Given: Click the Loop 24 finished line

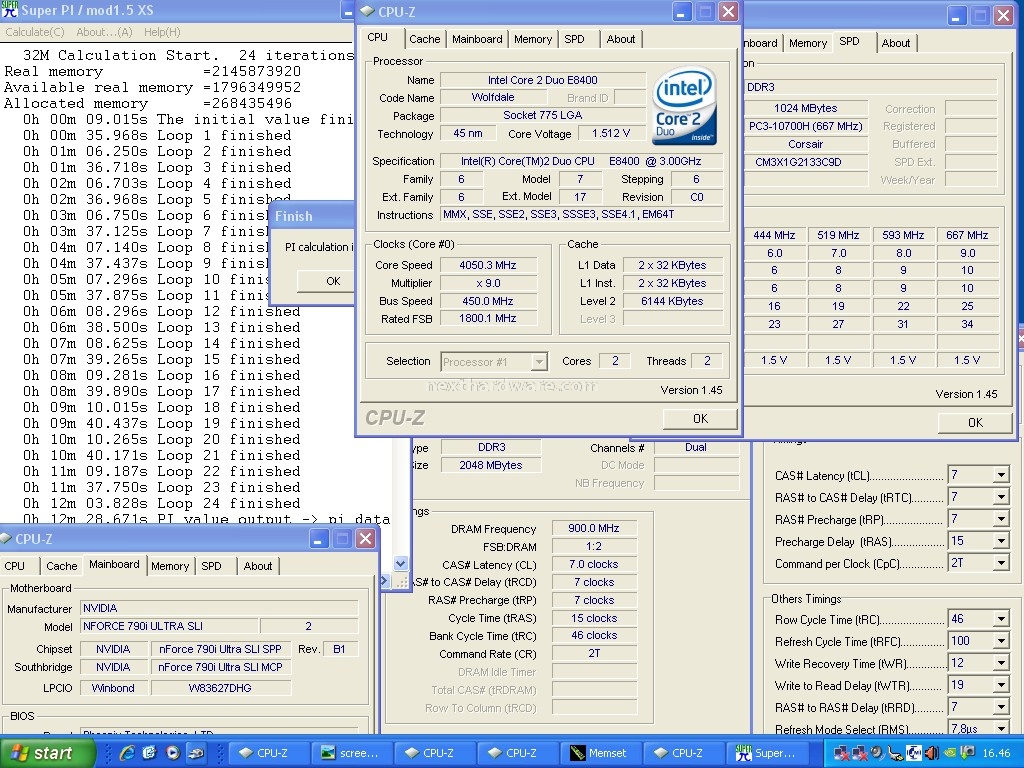Looking at the screenshot, I should click(162, 504).
